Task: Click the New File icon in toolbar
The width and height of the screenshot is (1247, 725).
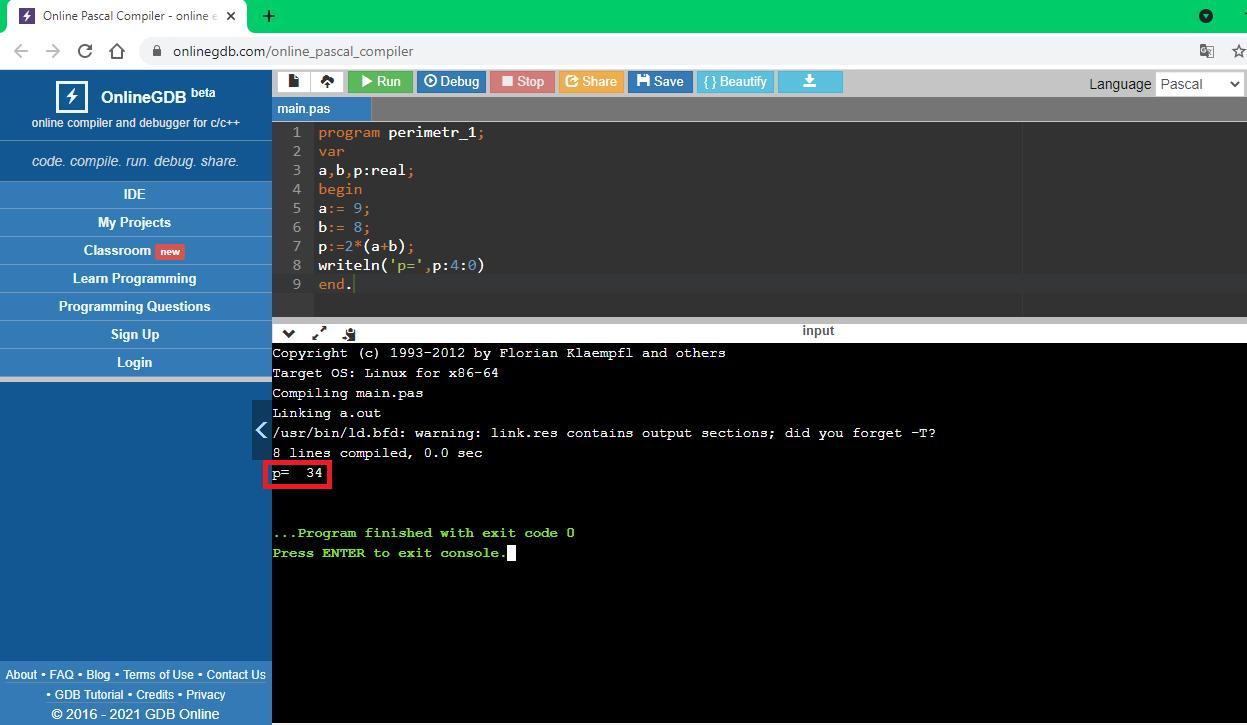Action: pyautogui.click(x=293, y=81)
